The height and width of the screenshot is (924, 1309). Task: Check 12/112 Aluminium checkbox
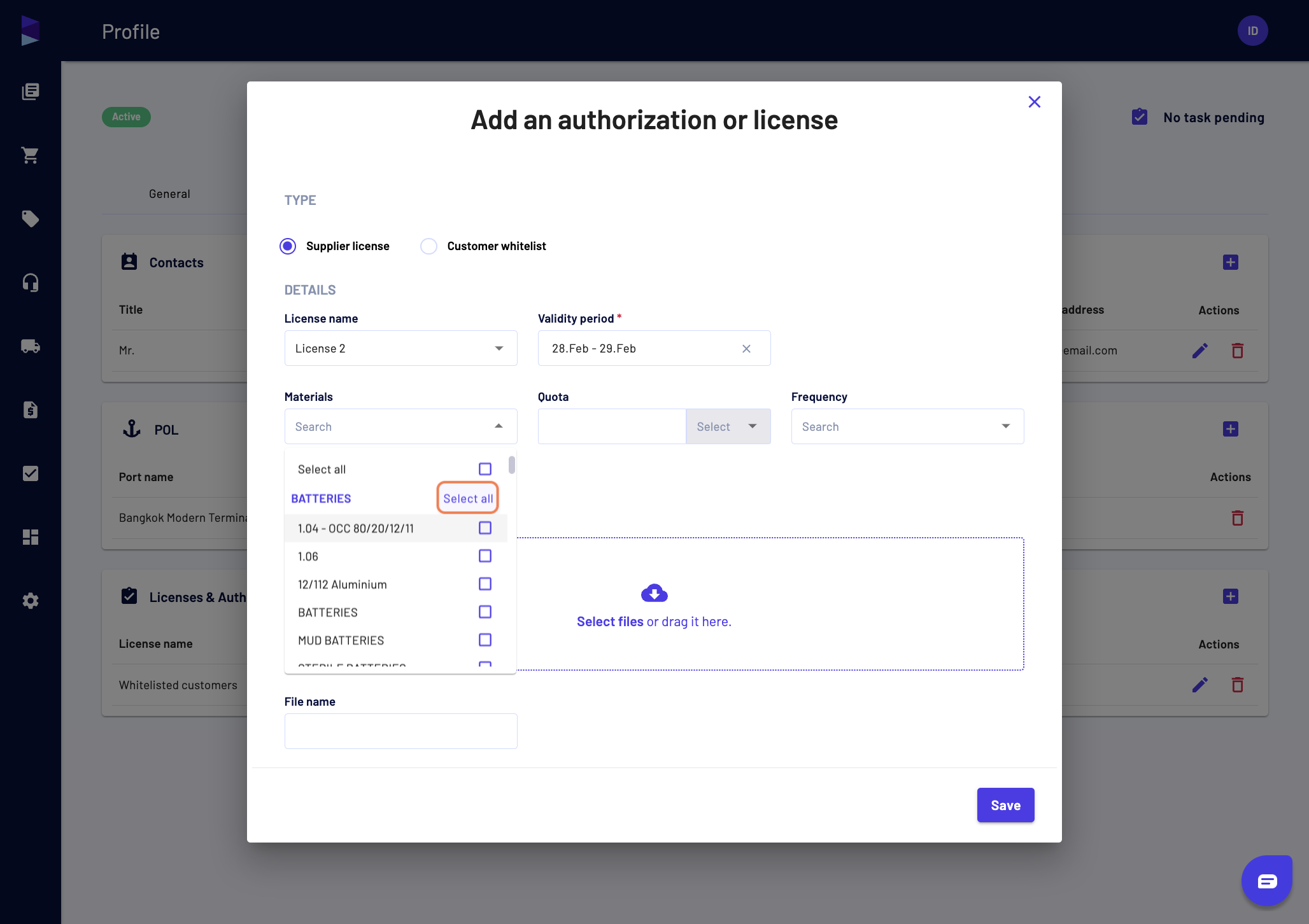coord(485,584)
